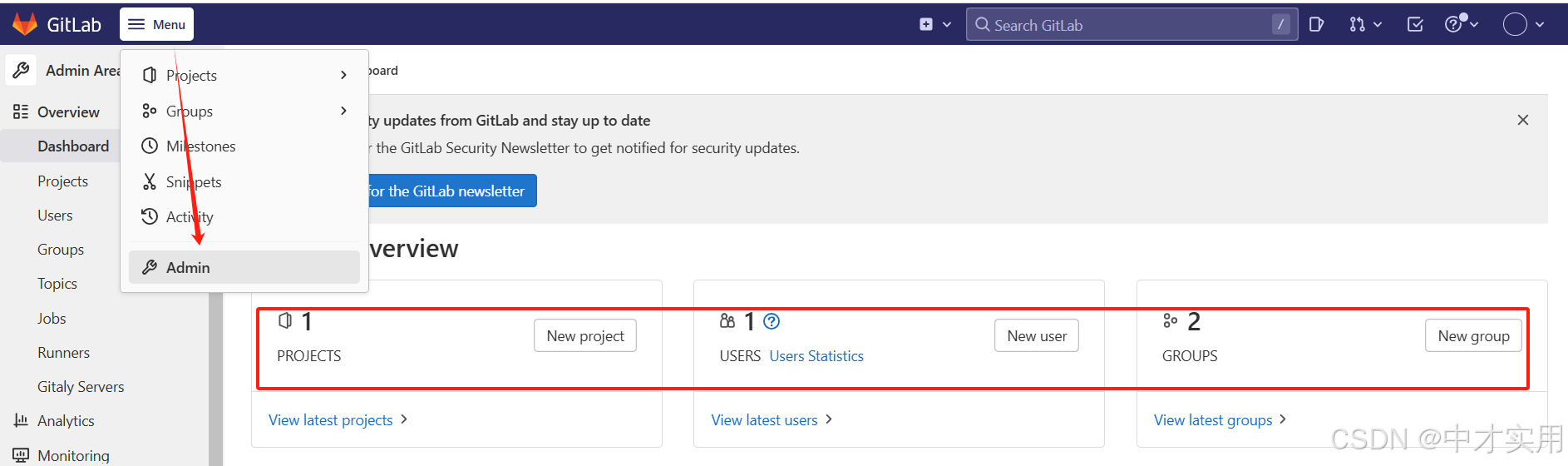Open View latest projects link
The height and width of the screenshot is (466, 1568).
tap(331, 420)
